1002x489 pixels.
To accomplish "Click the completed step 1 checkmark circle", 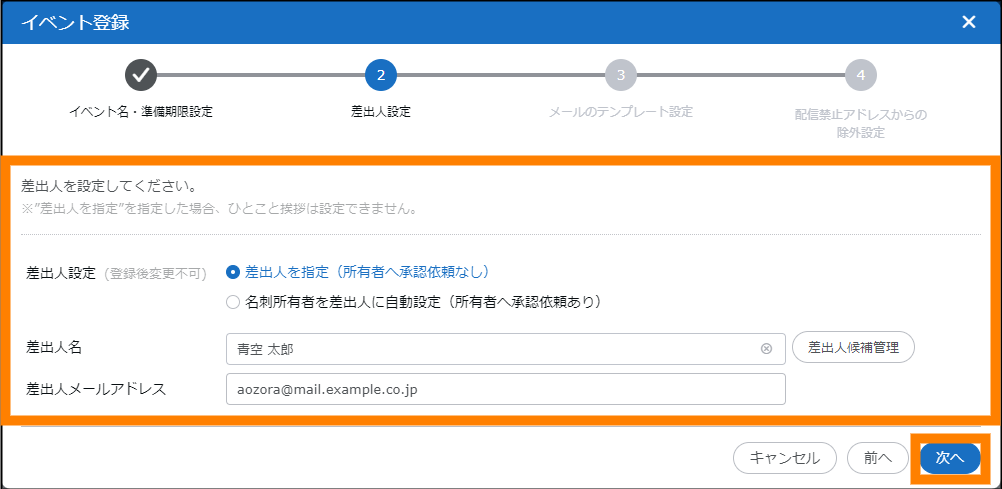I will (x=140, y=75).
